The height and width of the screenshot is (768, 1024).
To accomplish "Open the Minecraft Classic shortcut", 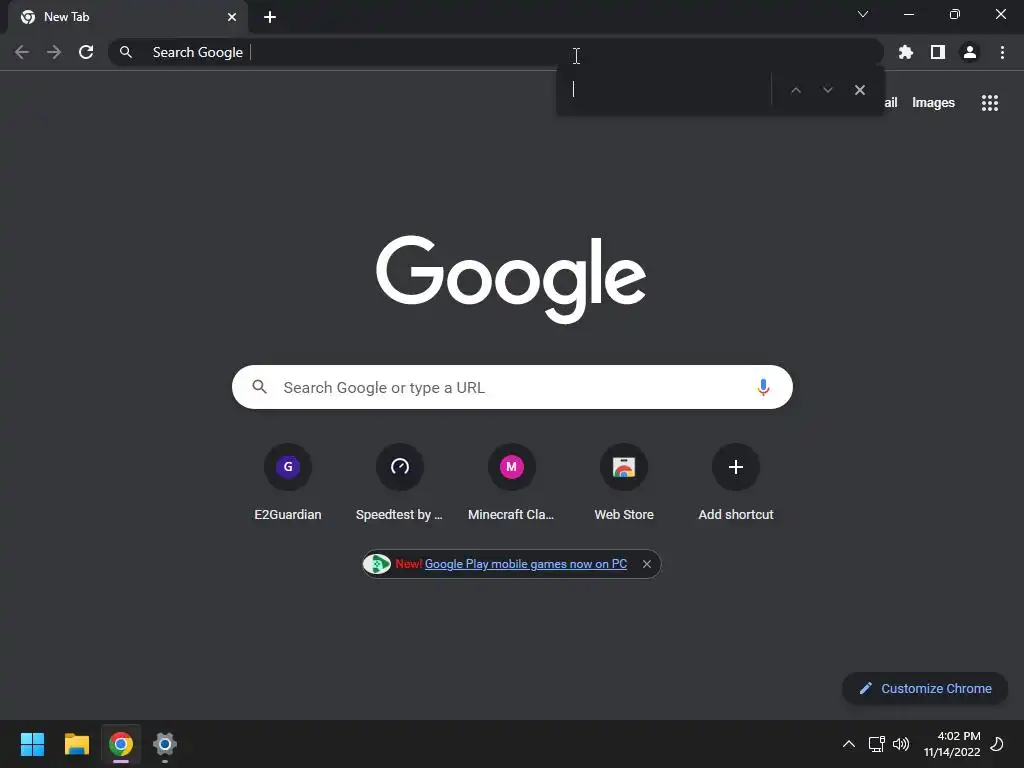I will point(511,483).
